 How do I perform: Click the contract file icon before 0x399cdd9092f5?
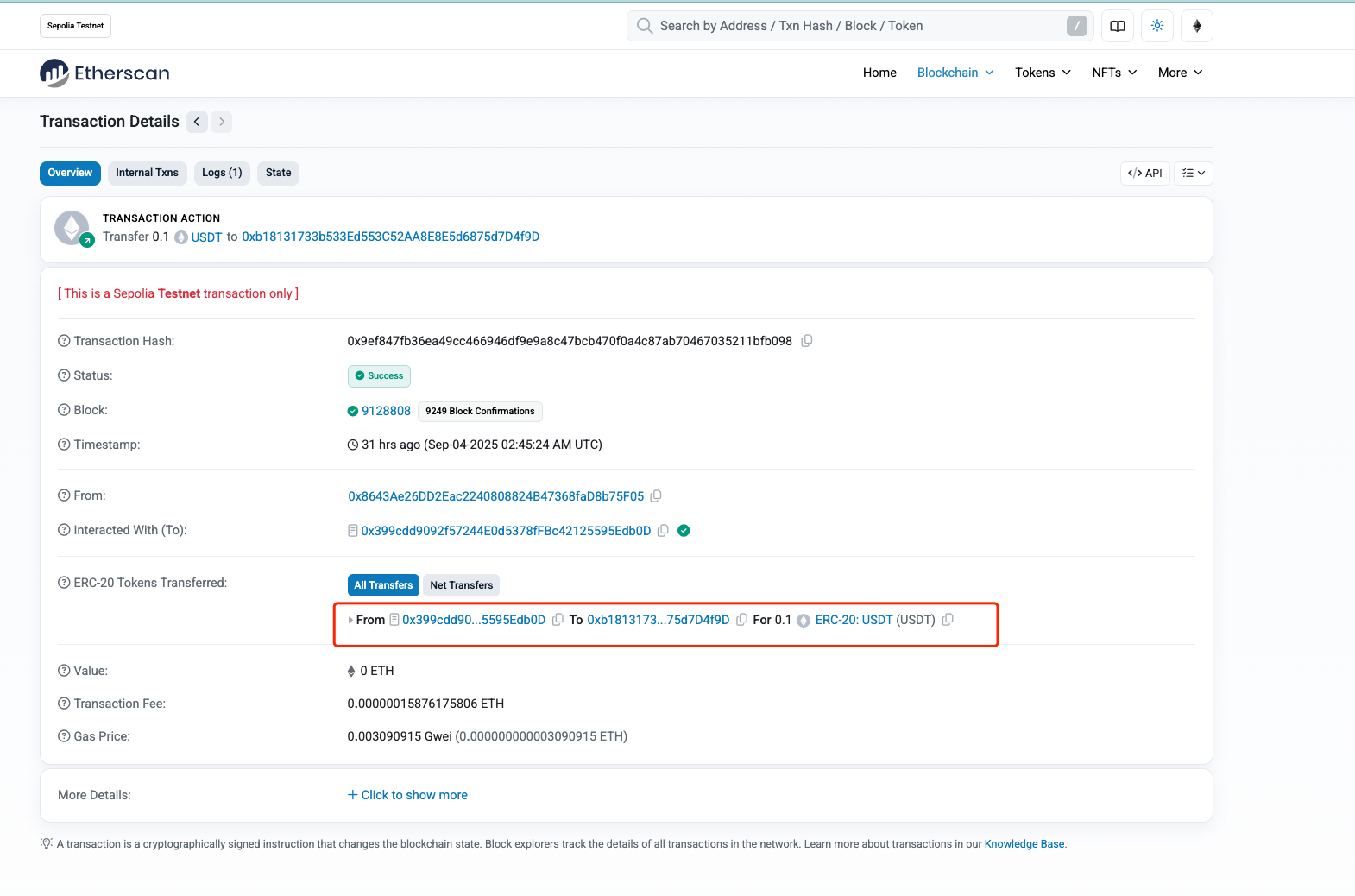point(352,531)
